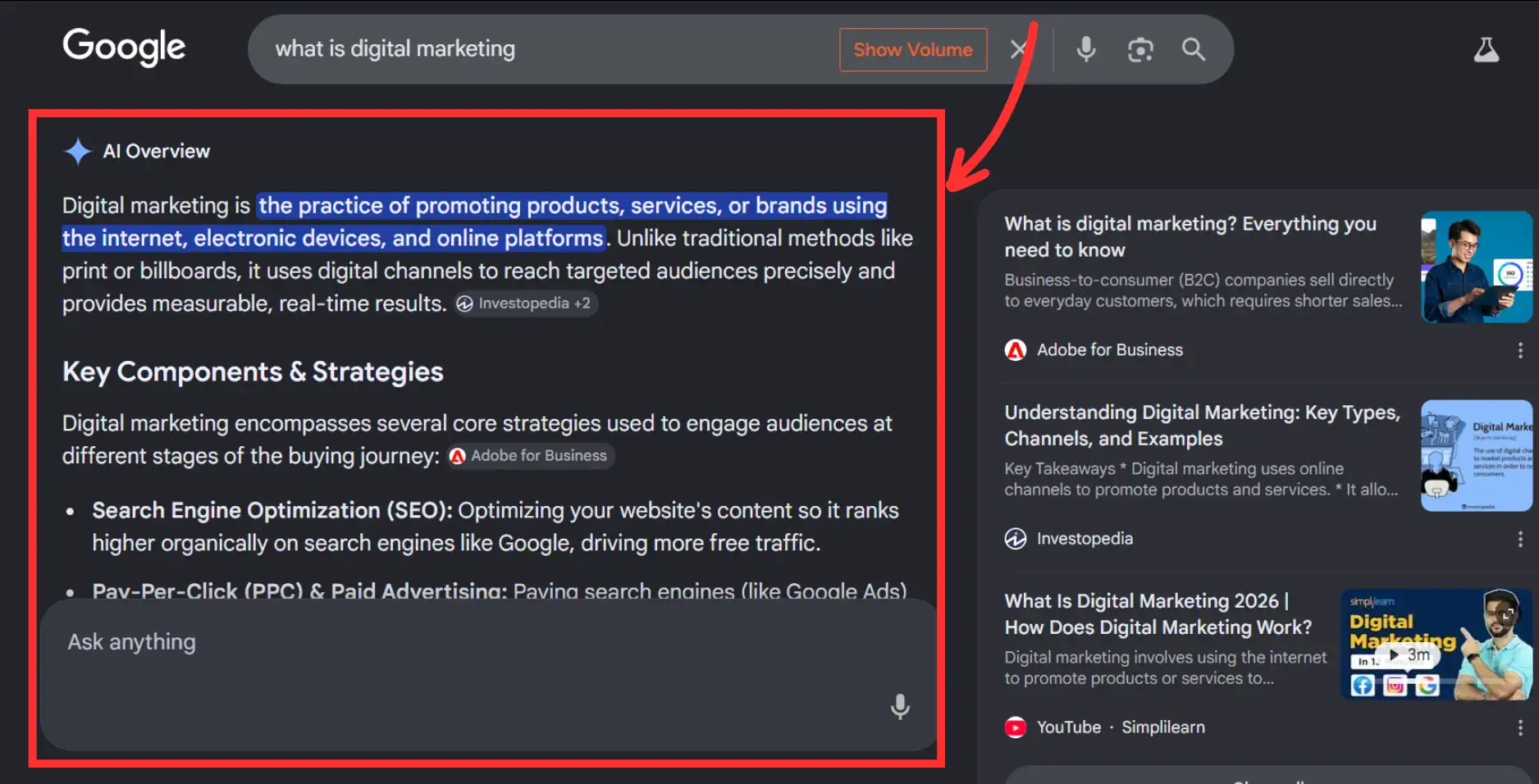The image size is (1539, 784).
Task: Open Google Lens image search
Action: coord(1140,50)
